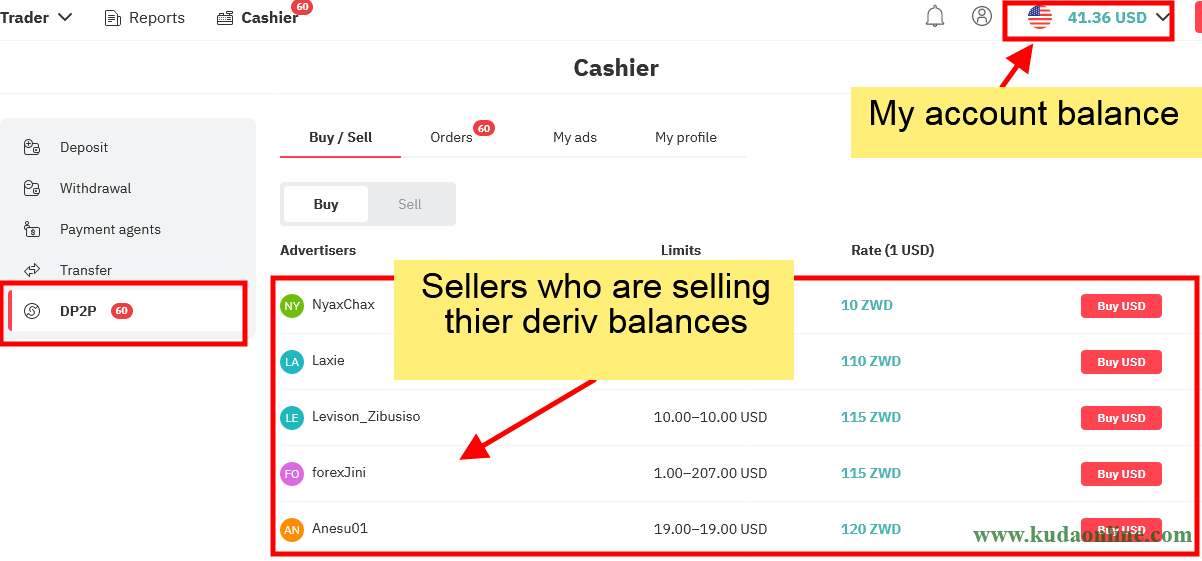Click the 60 badge beside DP2P
The height and width of the screenshot is (561, 1202).
tap(122, 311)
